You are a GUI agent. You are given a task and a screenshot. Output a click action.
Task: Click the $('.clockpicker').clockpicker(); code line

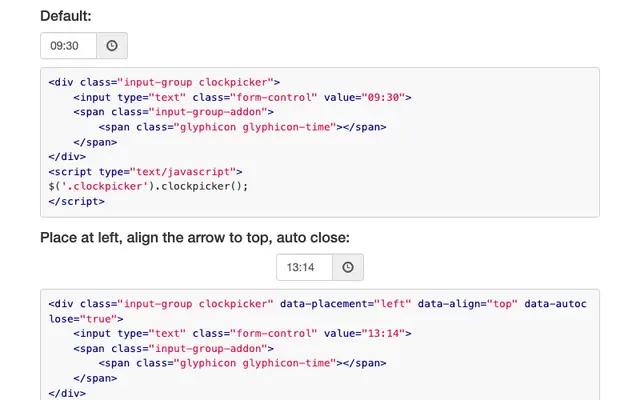point(148,187)
